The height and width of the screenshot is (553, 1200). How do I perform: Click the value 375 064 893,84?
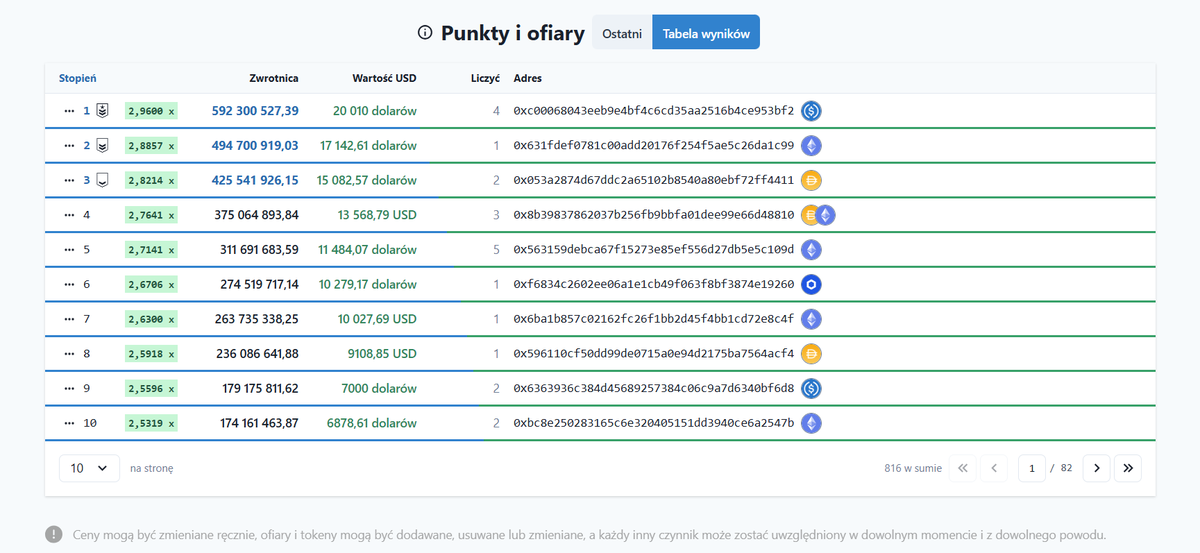point(256,215)
